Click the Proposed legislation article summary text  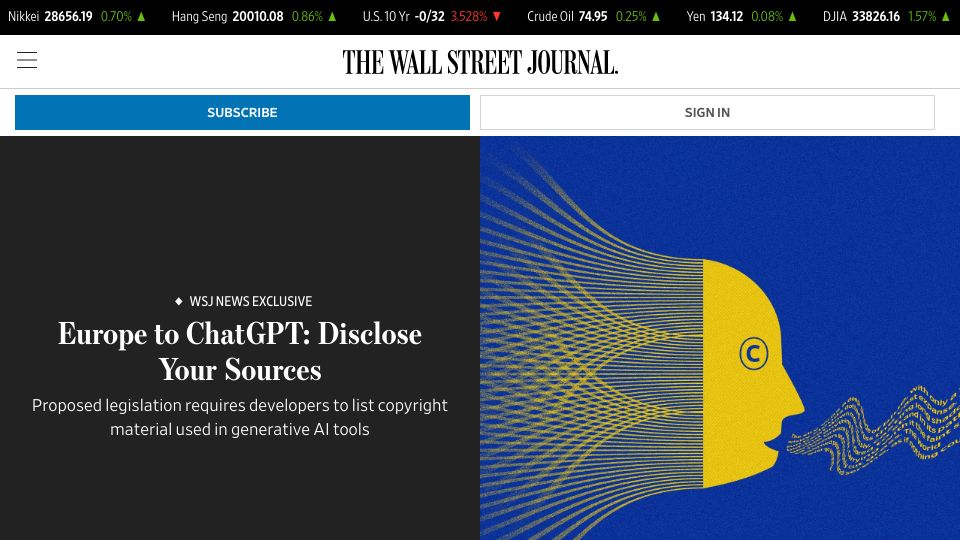(x=240, y=418)
